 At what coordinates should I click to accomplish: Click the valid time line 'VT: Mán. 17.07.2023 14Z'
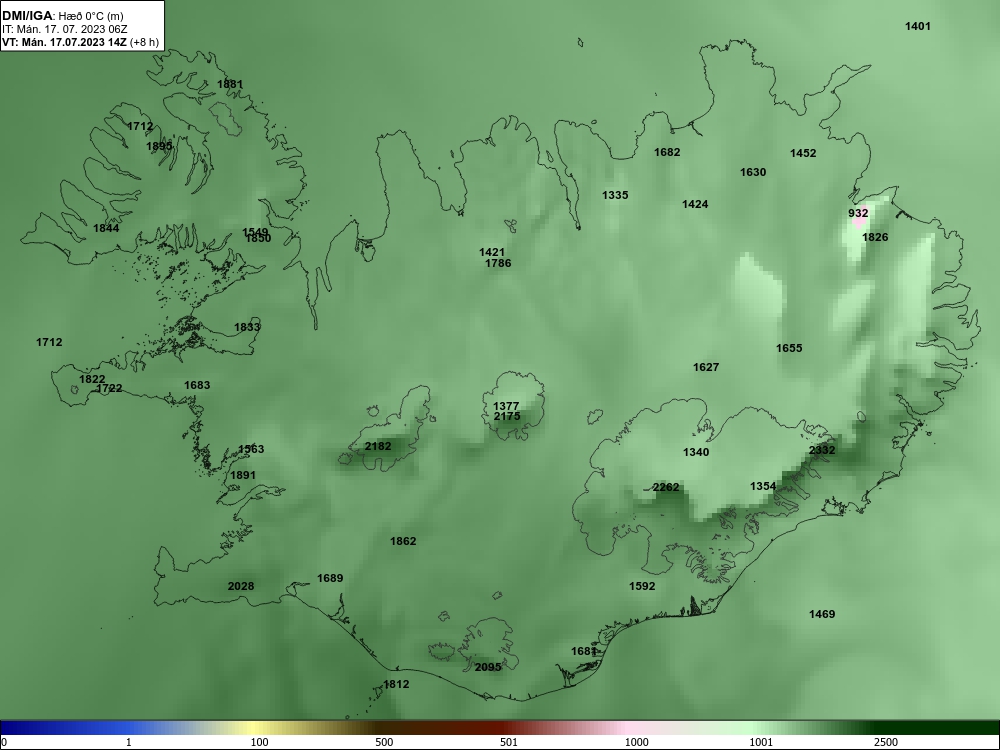[x=65, y=43]
